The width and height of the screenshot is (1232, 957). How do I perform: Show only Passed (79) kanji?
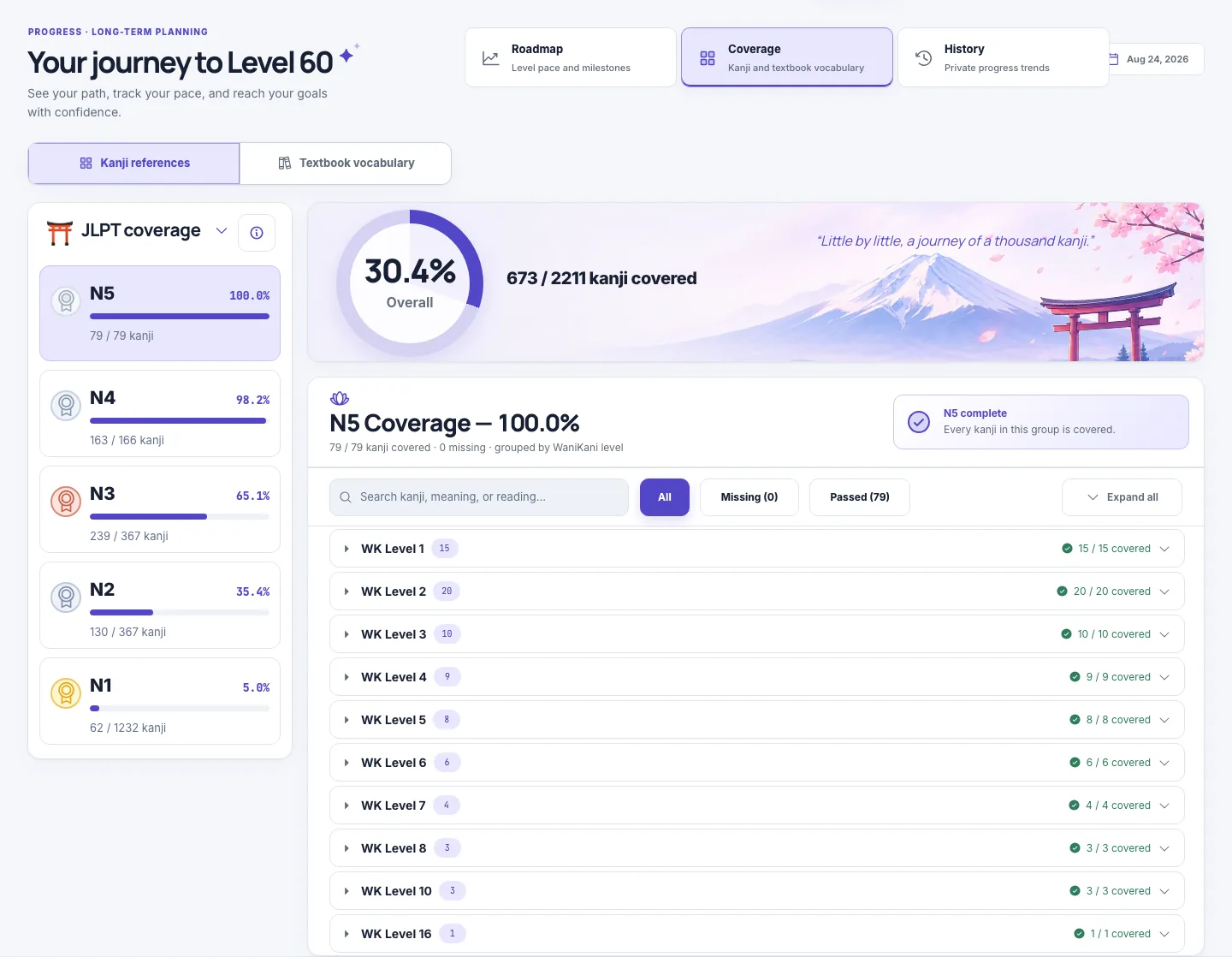coord(860,497)
